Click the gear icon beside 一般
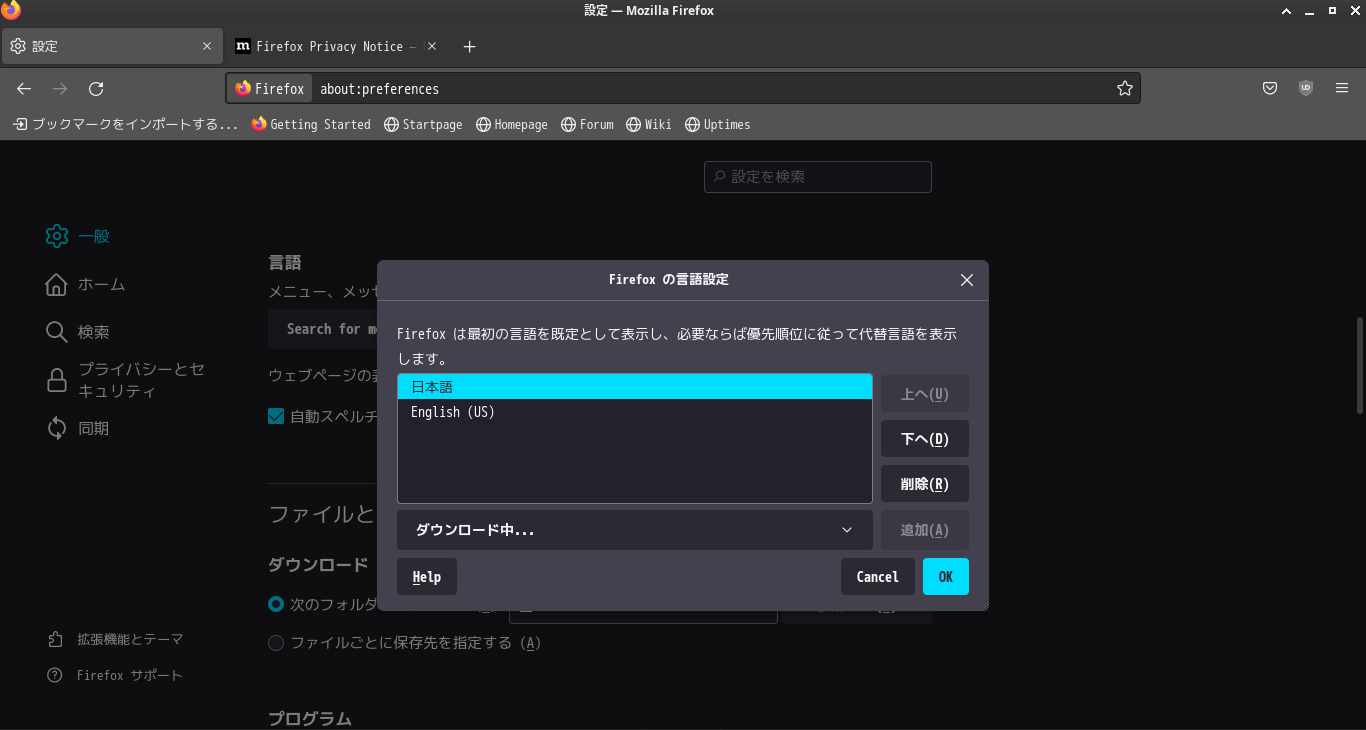This screenshot has height=730, width=1366. coord(57,236)
